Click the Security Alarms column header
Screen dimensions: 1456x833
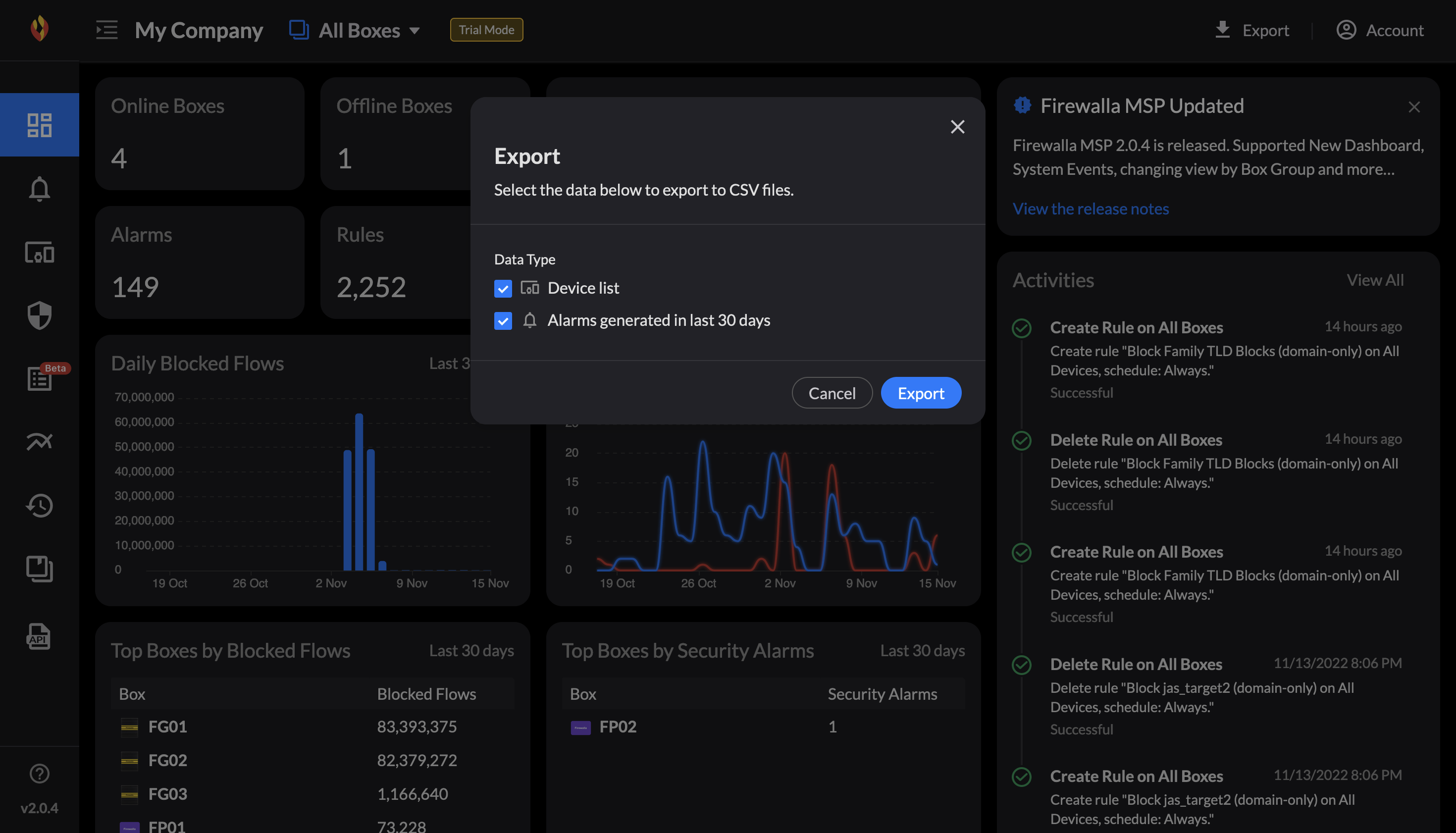pos(882,694)
